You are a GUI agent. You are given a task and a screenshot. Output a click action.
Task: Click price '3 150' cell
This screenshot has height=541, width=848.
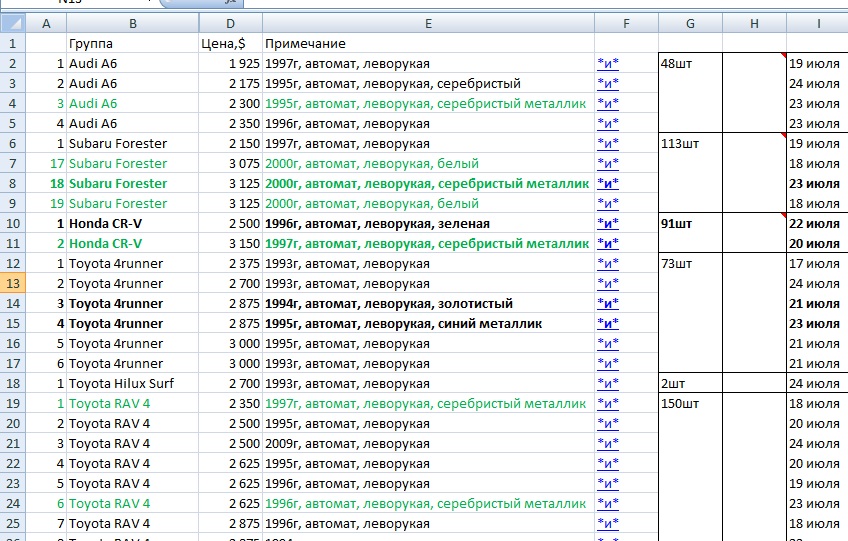(230, 243)
